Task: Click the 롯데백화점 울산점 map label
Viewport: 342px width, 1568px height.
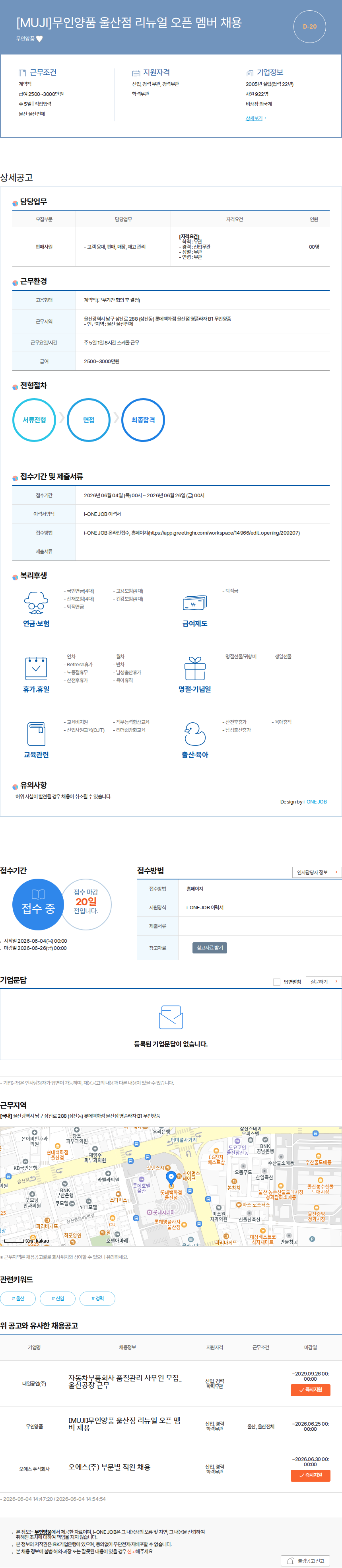Action: [171, 1195]
